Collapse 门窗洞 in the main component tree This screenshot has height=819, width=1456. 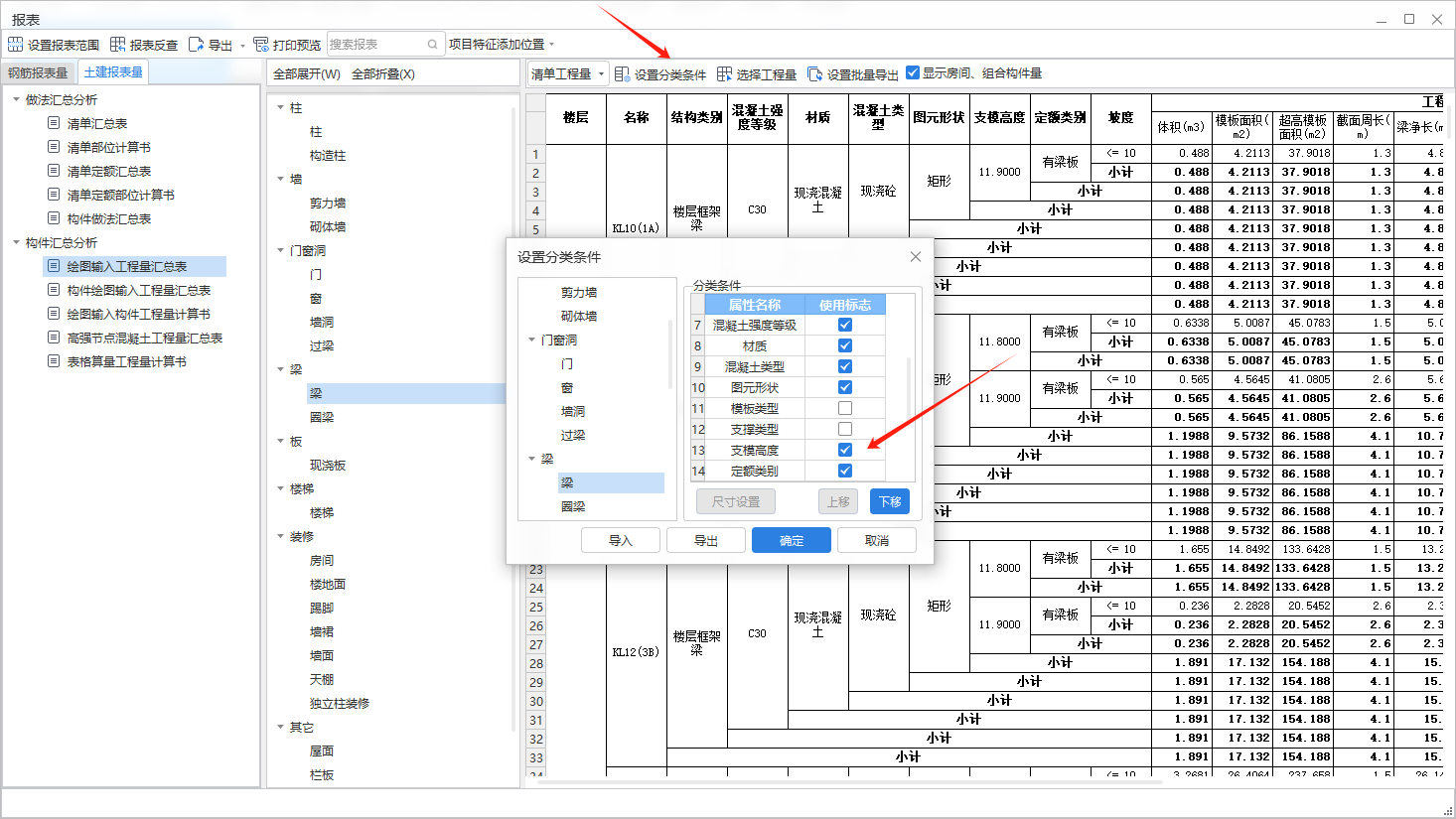point(280,250)
